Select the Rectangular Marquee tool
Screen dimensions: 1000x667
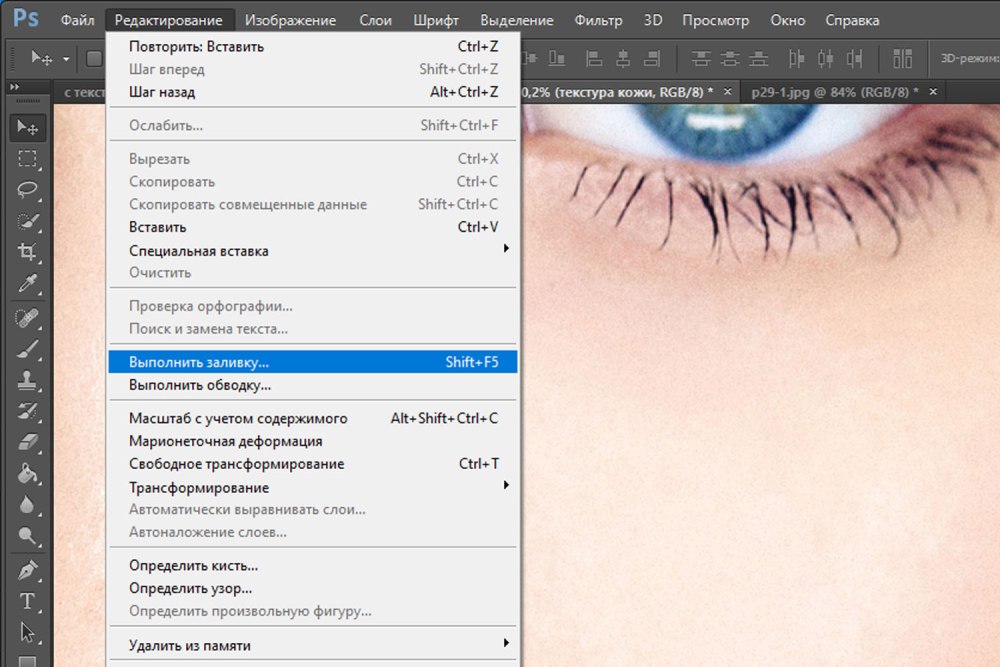pyautogui.click(x=27, y=158)
